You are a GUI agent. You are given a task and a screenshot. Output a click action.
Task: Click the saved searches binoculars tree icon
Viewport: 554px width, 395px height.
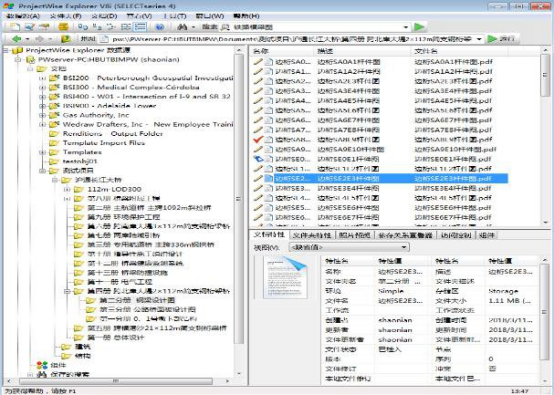(42, 374)
